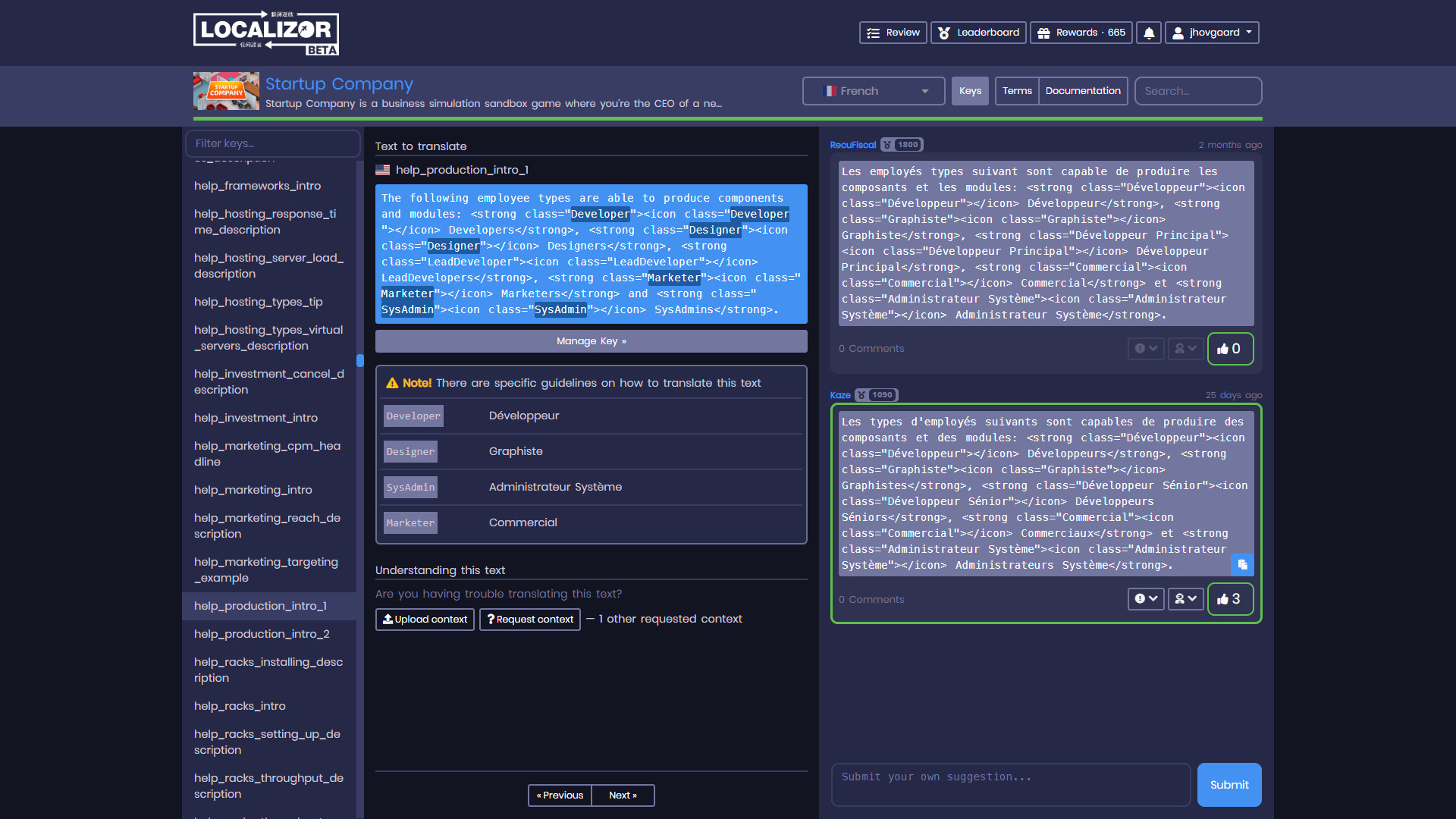Click the Developer term tag
The image size is (1456, 819).
413,416
